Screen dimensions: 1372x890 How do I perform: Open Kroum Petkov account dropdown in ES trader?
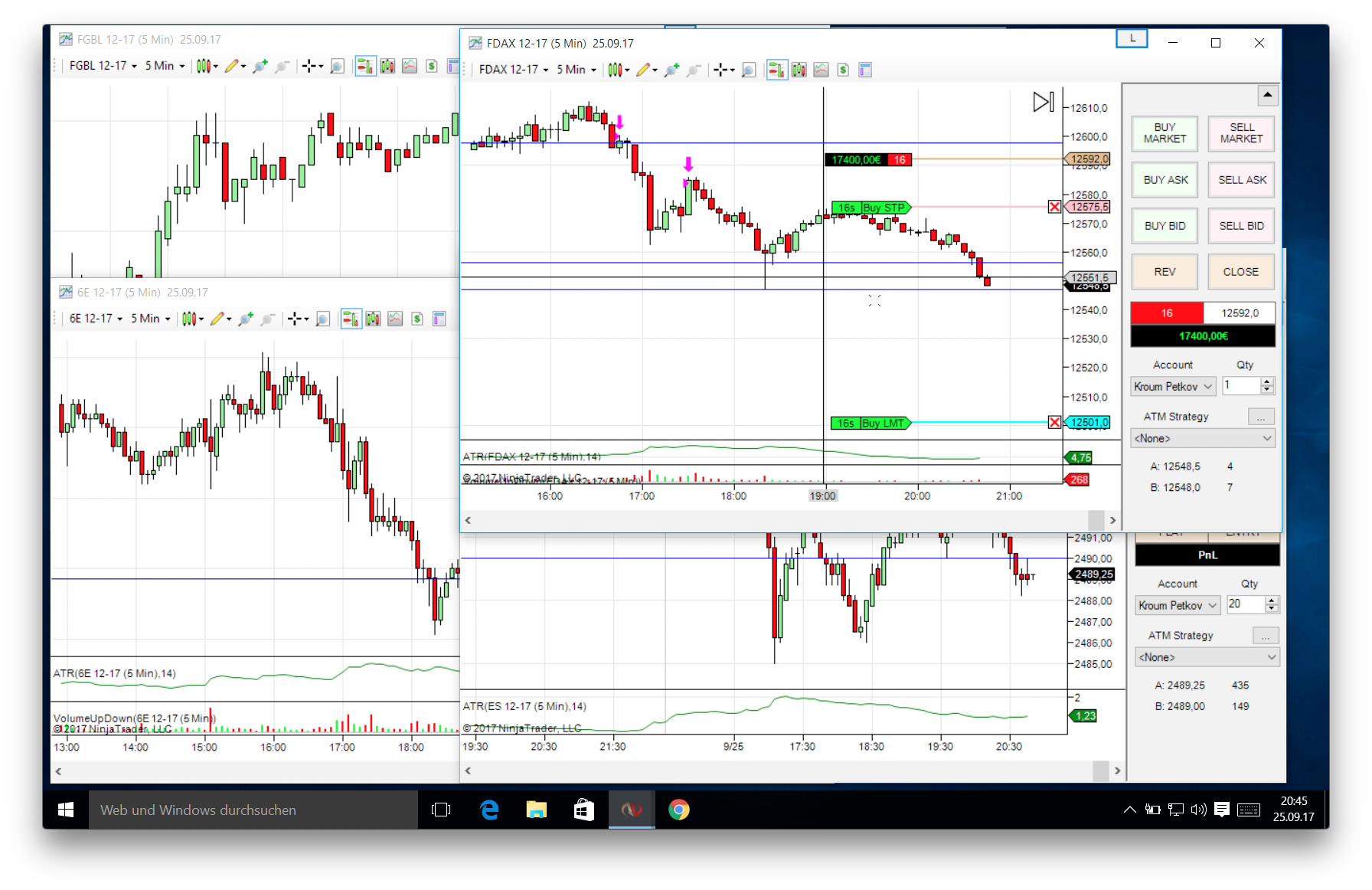(x=1178, y=606)
